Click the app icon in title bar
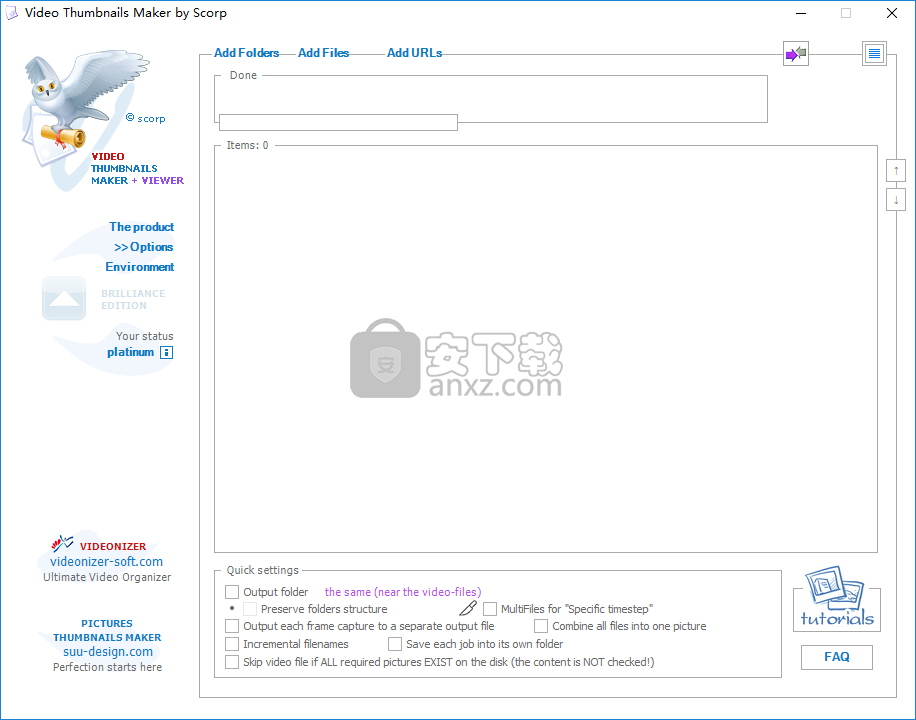The image size is (916, 720). (x=12, y=13)
